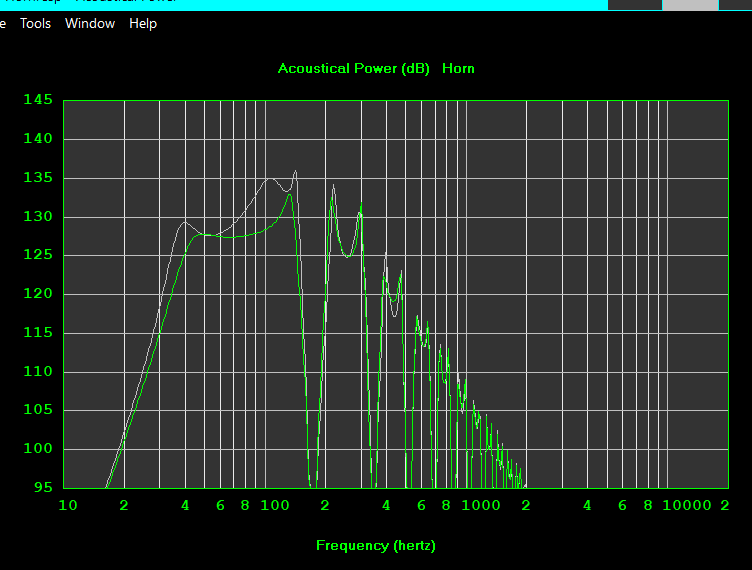Viewport: 752px width, 570px height.
Task: Click the 10 label on the frequency axis
Action: tap(68, 505)
